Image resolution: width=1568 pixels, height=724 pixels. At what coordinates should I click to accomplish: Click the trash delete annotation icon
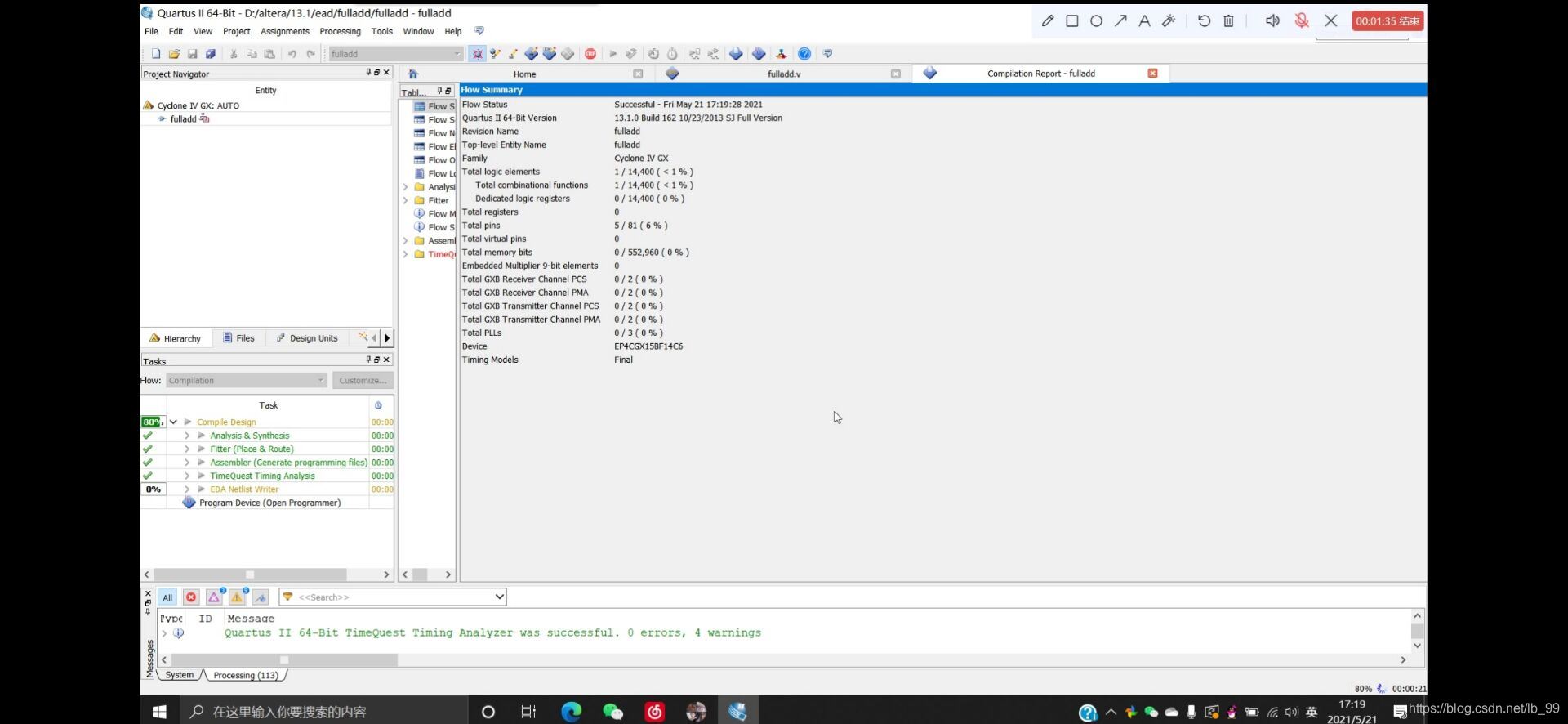pyautogui.click(x=1228, y=20)
